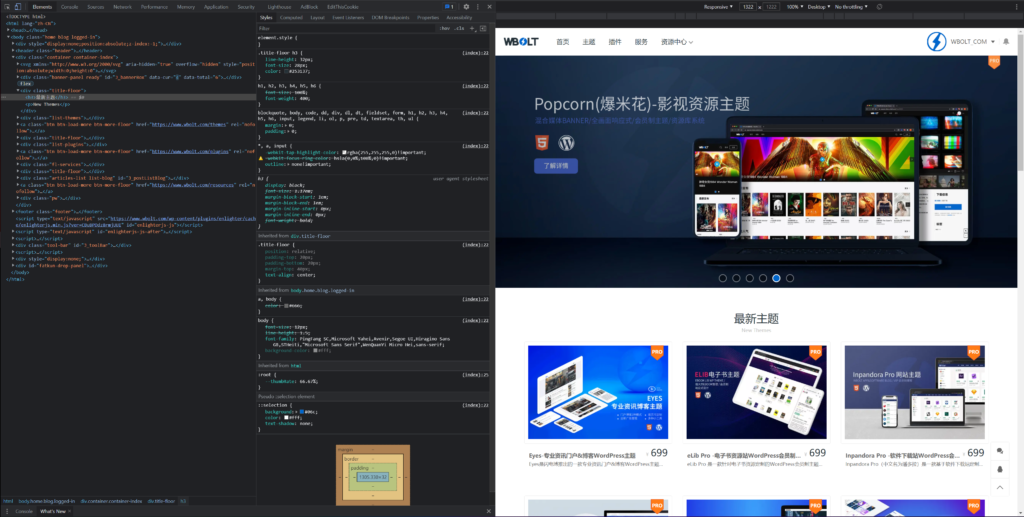Image resolution: width=1024 pixels, height=517 pixels.
Task: Open the Computed styles tab
Action: coord(291,17)
